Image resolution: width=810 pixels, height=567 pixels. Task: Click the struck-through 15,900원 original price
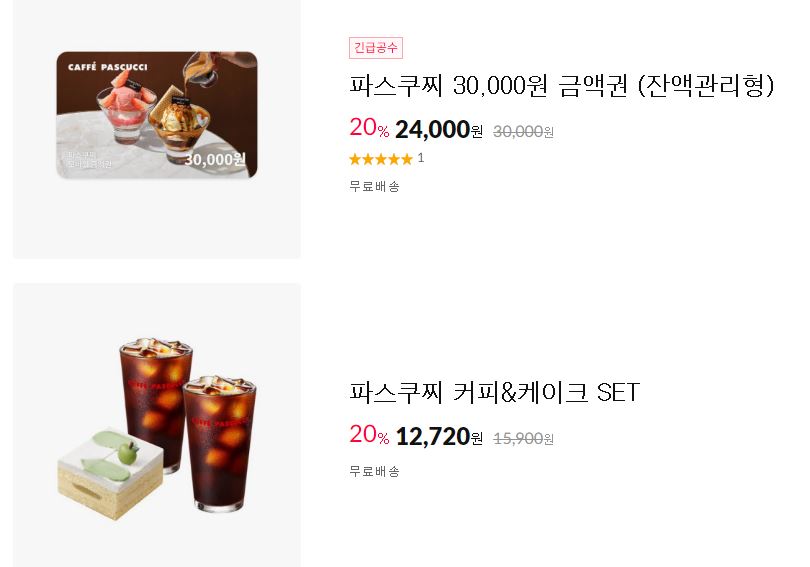[x=523, y=438]
